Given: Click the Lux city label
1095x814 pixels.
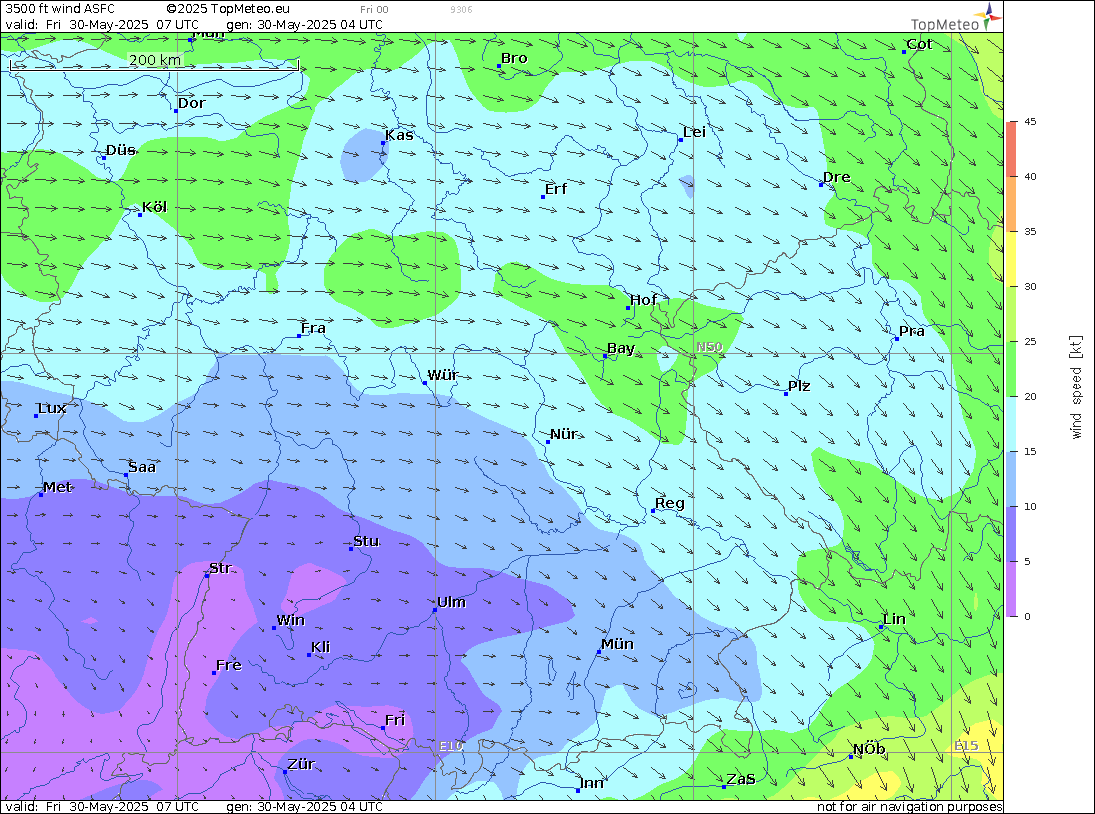Looking at the screenshot, I should point(52,408).
